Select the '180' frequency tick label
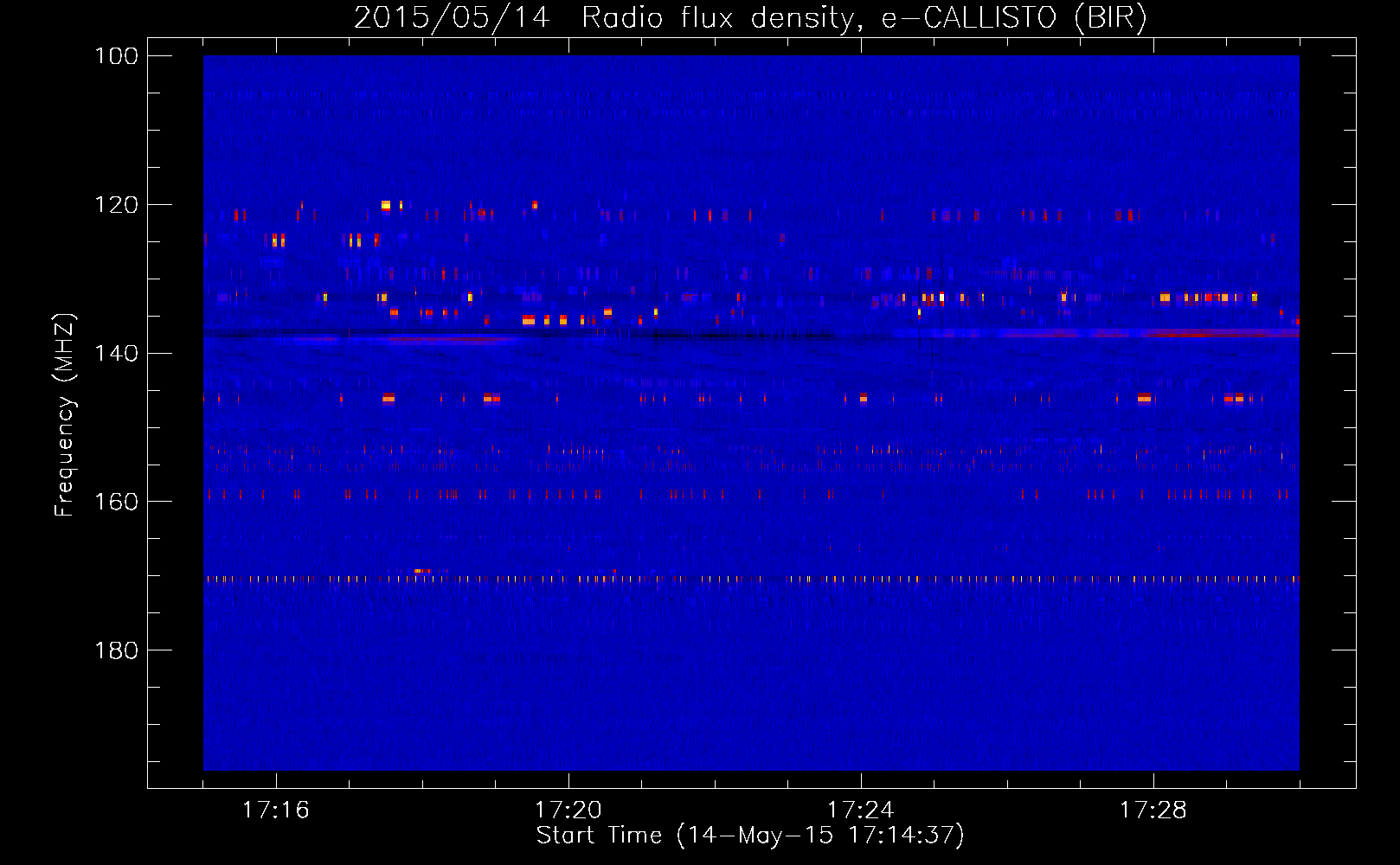The width and height of the screenshot is (1400, 865). tap(116, 650)
